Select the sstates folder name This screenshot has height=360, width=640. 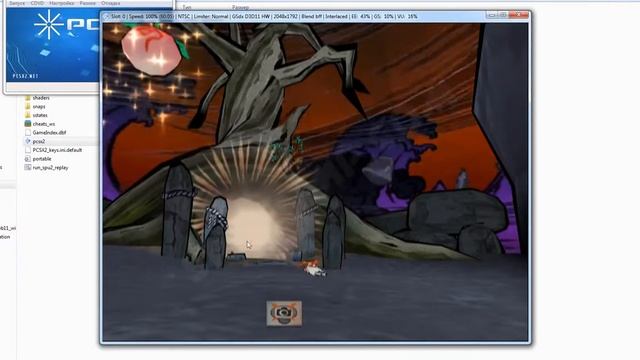click(40, 115)
